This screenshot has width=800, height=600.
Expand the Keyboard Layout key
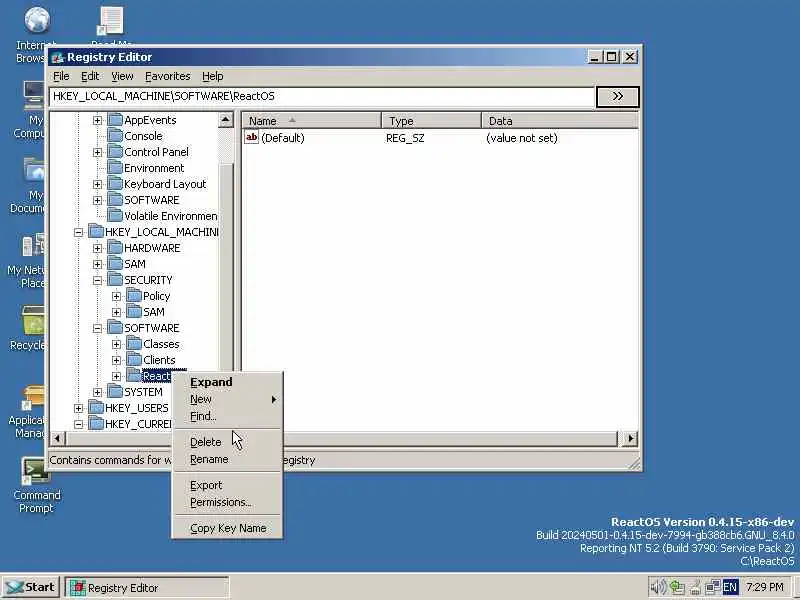tap(97, 184)
